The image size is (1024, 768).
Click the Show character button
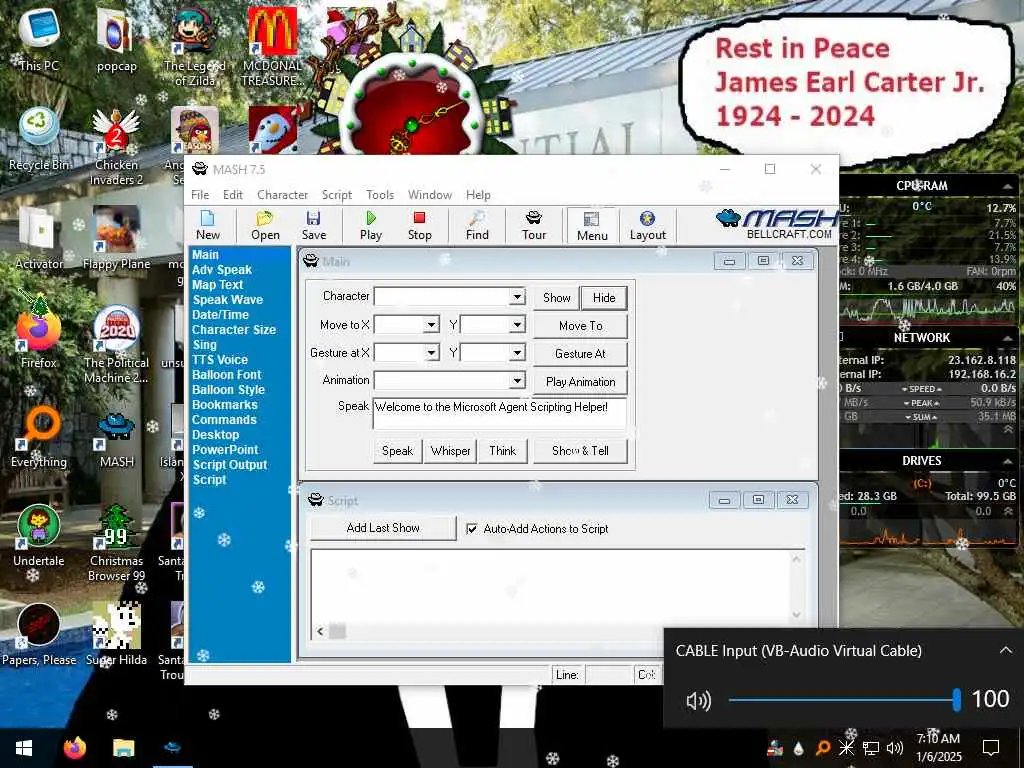(556, 298)
